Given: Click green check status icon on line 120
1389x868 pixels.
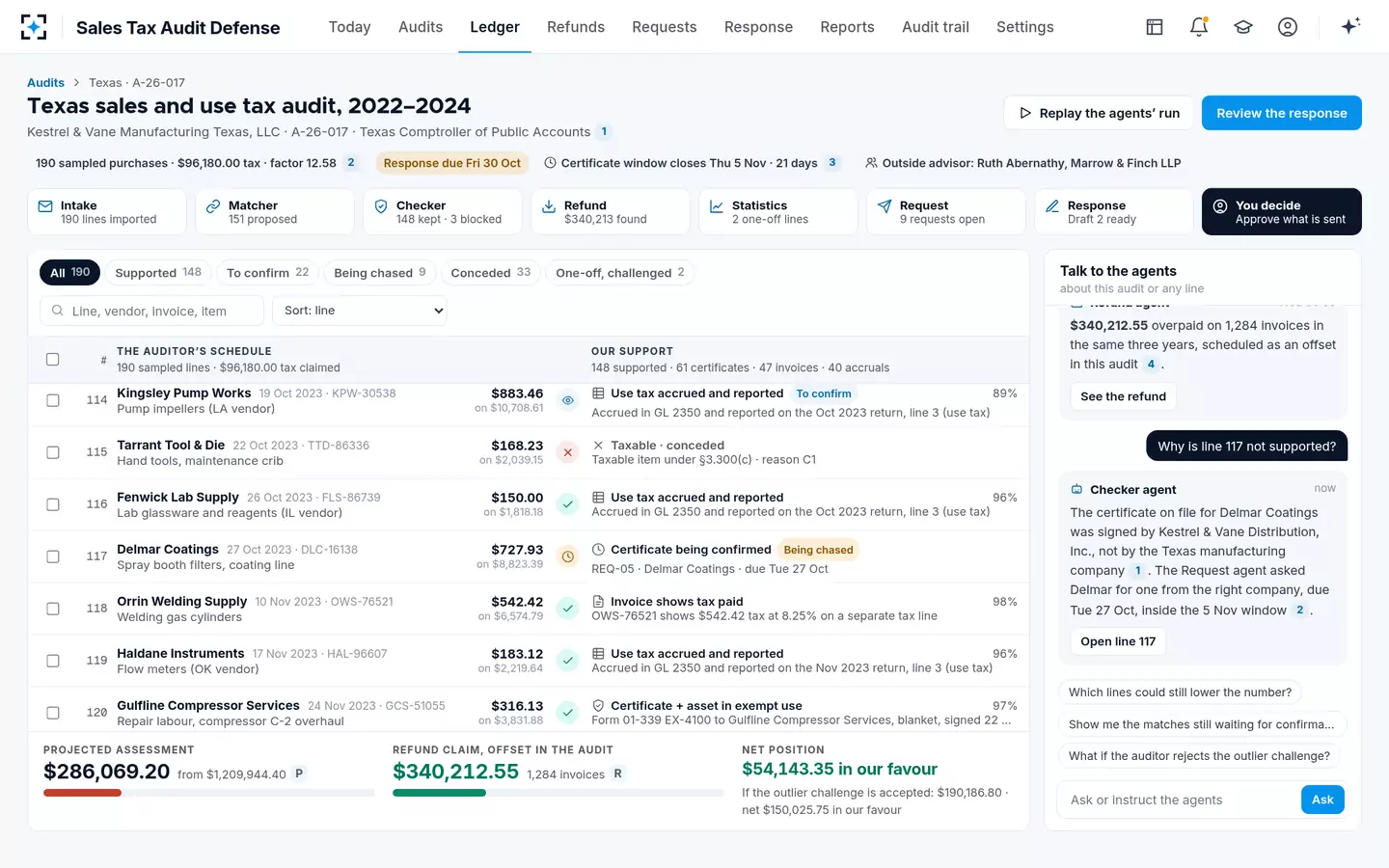Looking at the screenshot, I should click(568, 713).
